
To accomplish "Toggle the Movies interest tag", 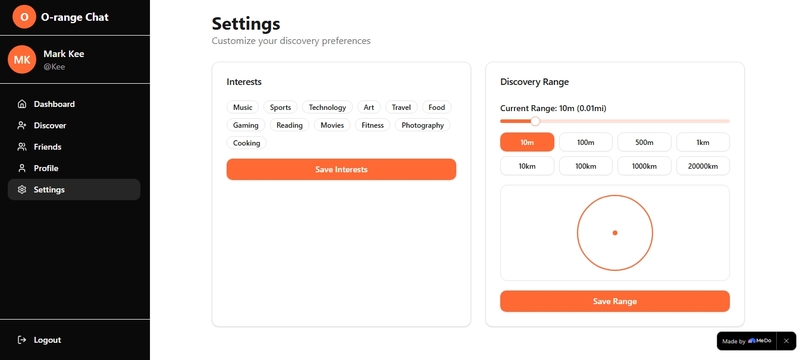I will [332, 125].
